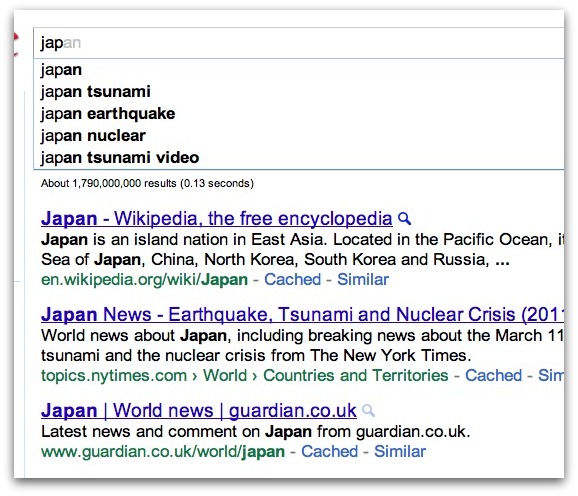578x496 pixels.
Task: Select 'japan tsunami video' suggestion
Action: pos(299,158)
